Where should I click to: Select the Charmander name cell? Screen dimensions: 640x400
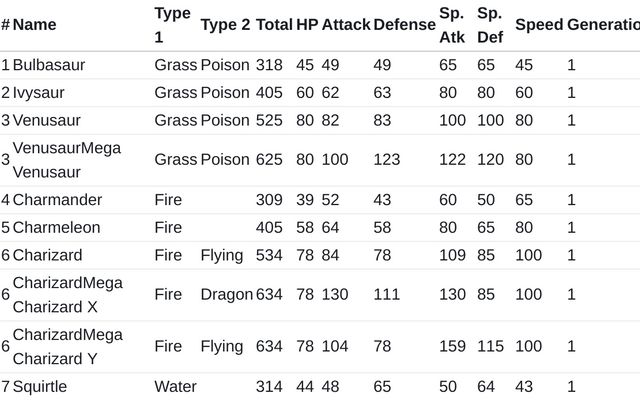pos(57,200)
